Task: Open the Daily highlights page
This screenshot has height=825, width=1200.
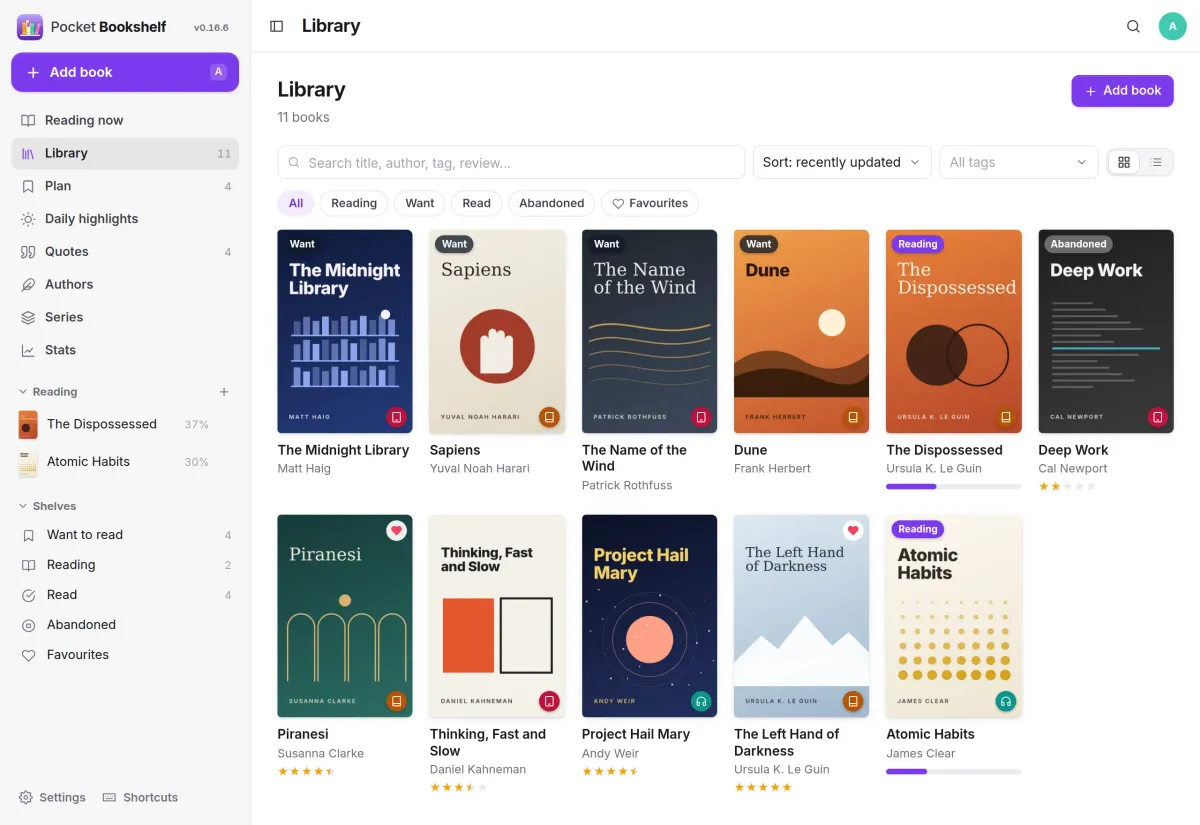Action: tap(125, 219)
